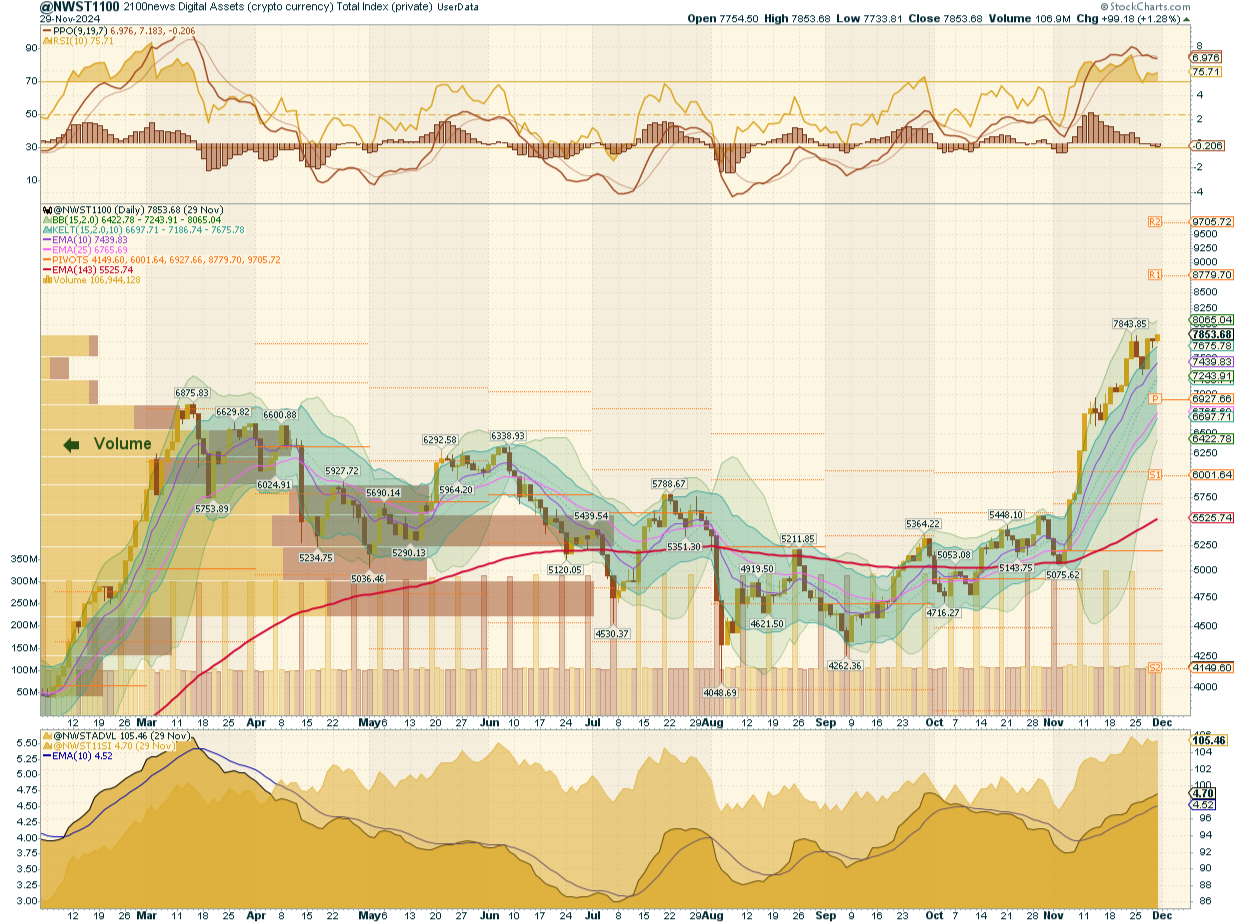The height and width of the screenshot is (922, 1238).
Task: Select the EMA(143) 5525.74 legend line
Action: click(89, 270)
